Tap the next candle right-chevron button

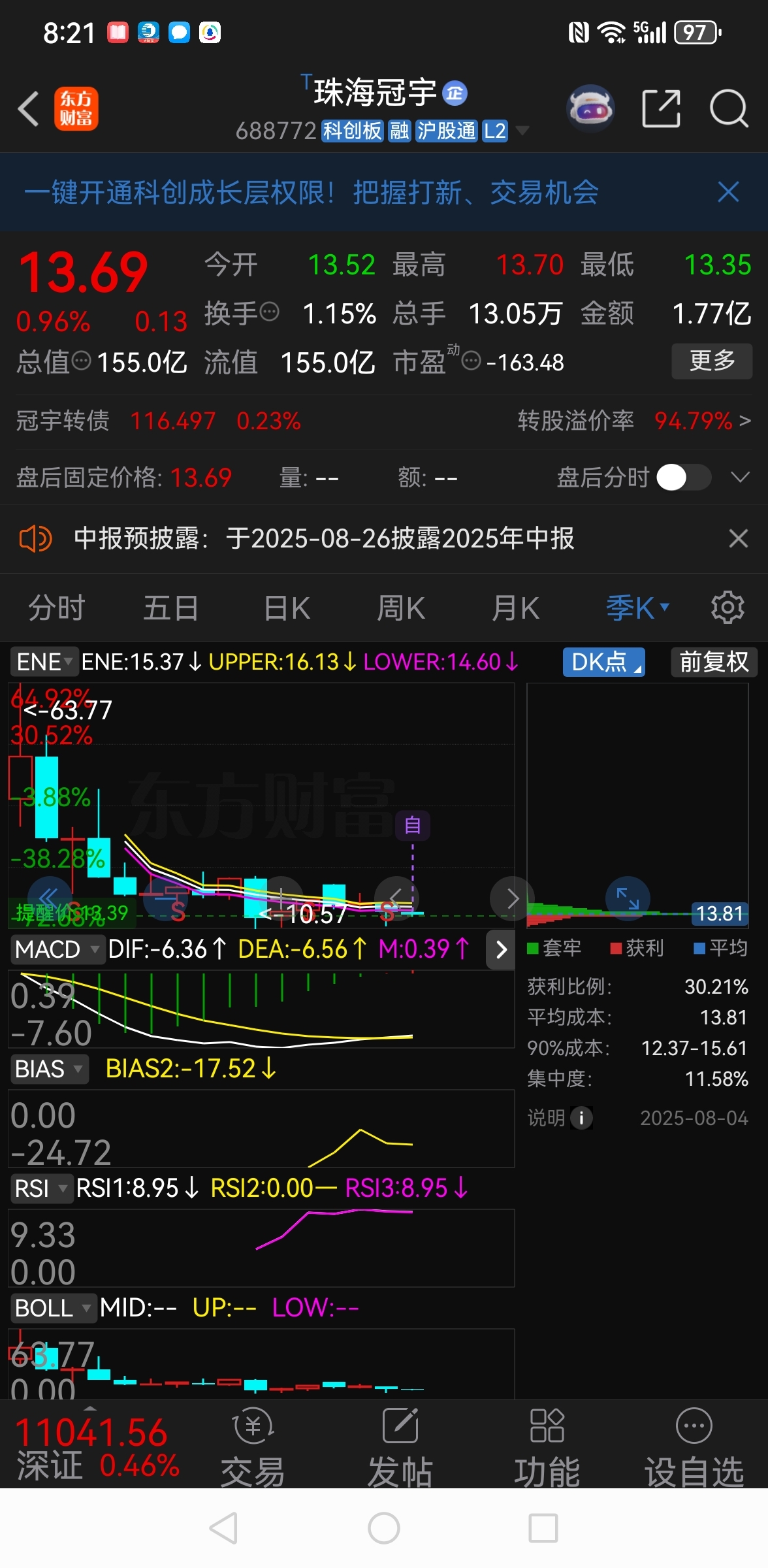tap(512, 899)
